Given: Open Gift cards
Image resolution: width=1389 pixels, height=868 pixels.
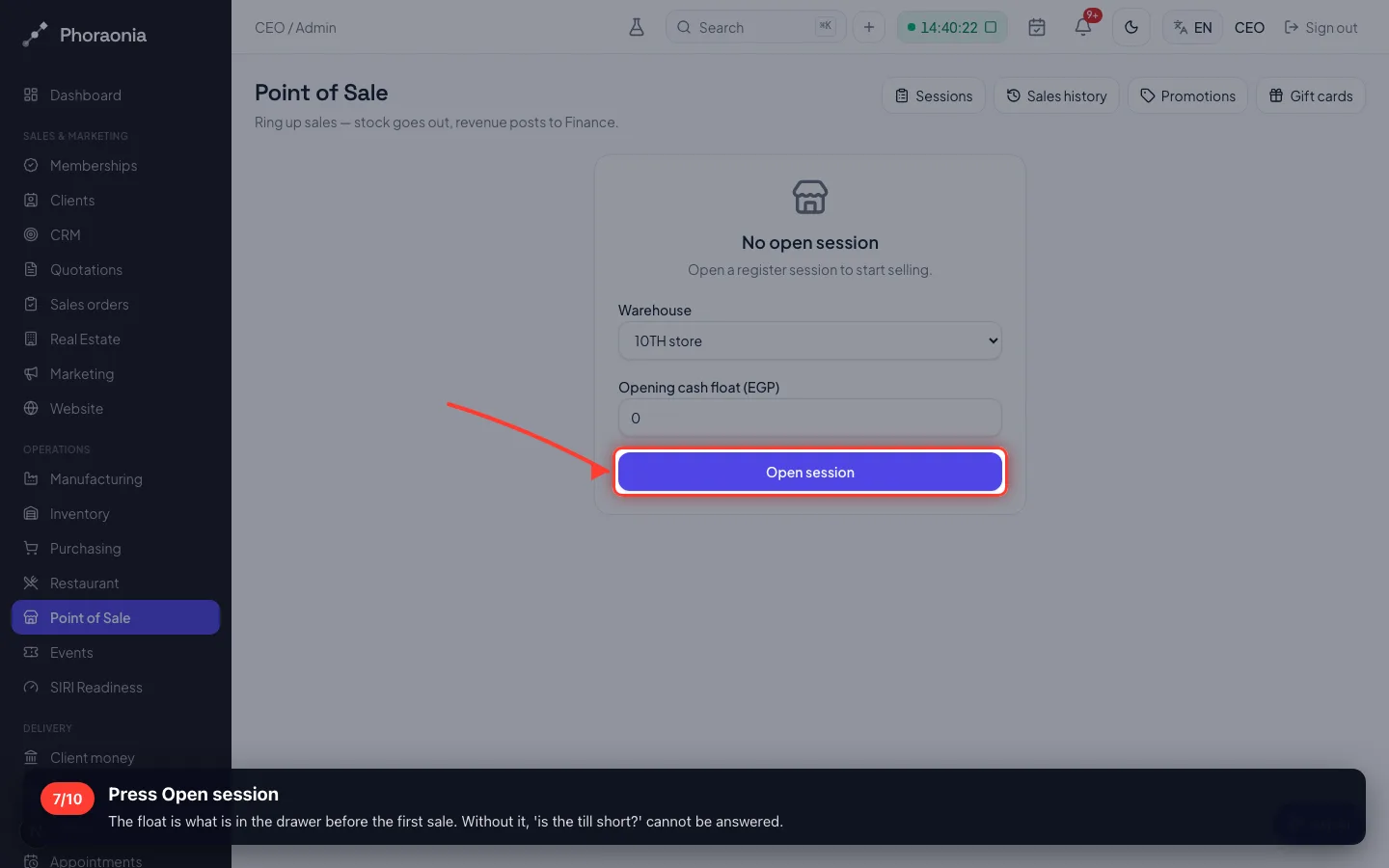Looking at the screenshot, I should pyautogui.click(x=1311, y=95).
